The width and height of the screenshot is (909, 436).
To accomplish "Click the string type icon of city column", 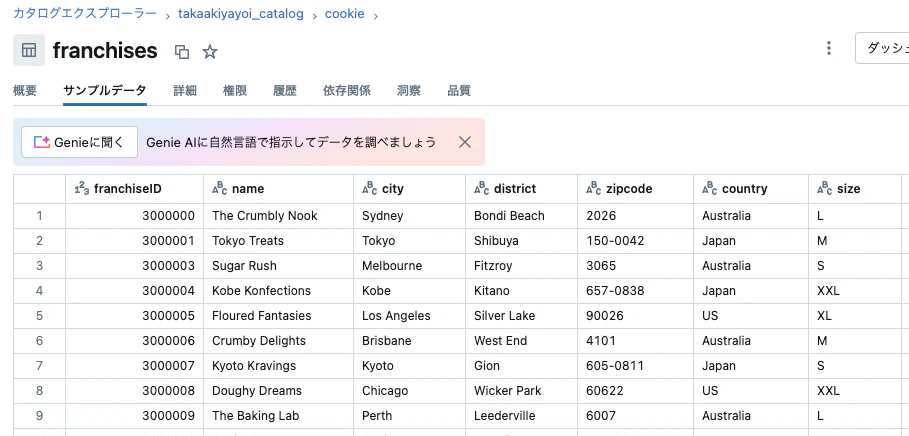I will 369,189.
